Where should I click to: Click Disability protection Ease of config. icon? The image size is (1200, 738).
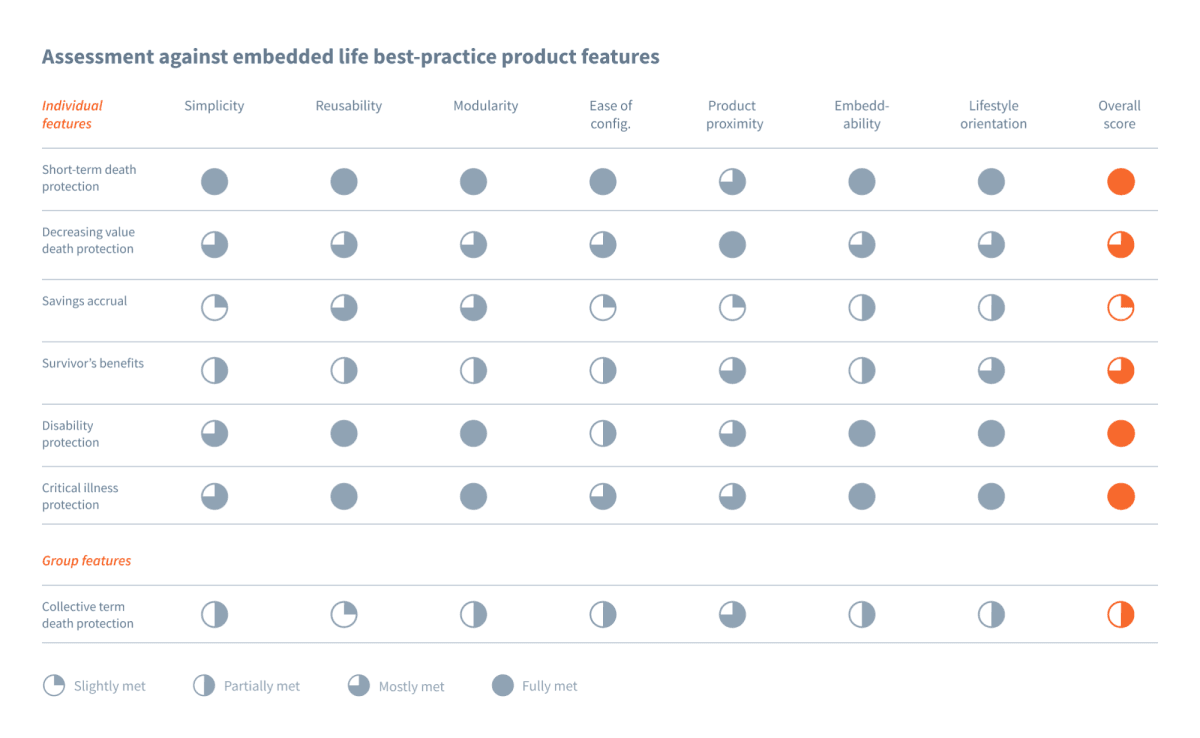tap(603, 434)
